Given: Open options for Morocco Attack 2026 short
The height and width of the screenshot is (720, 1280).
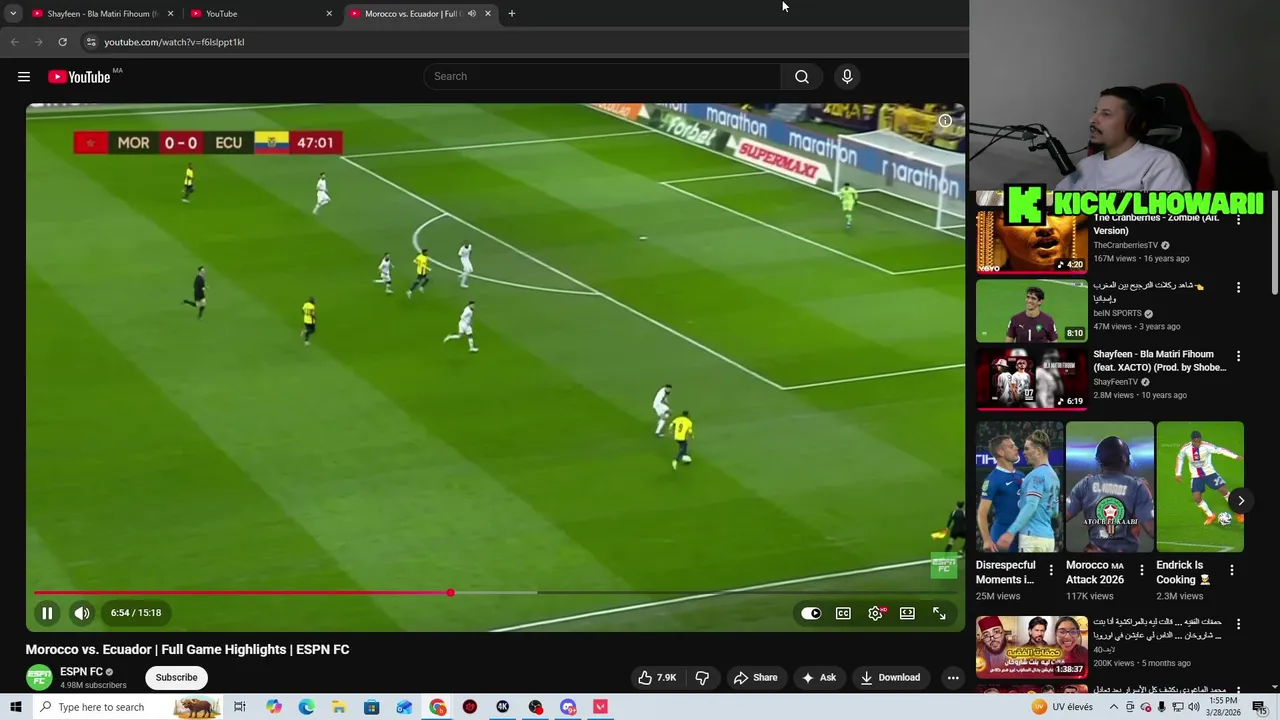Looking at the screenshot, I should pyautogui.click(x=1141, y=570).
